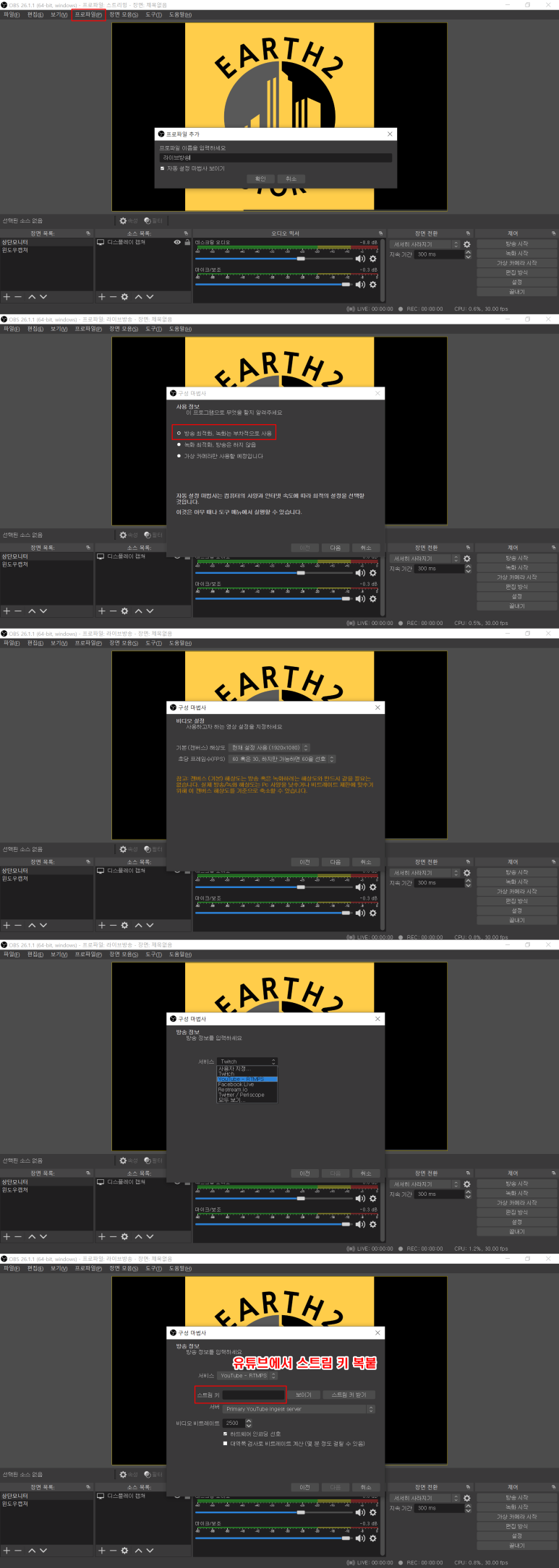
Task: Pop out the 오디오 믹서 dock, 프로파일 추가 window
Action: (x=380, y=233)
